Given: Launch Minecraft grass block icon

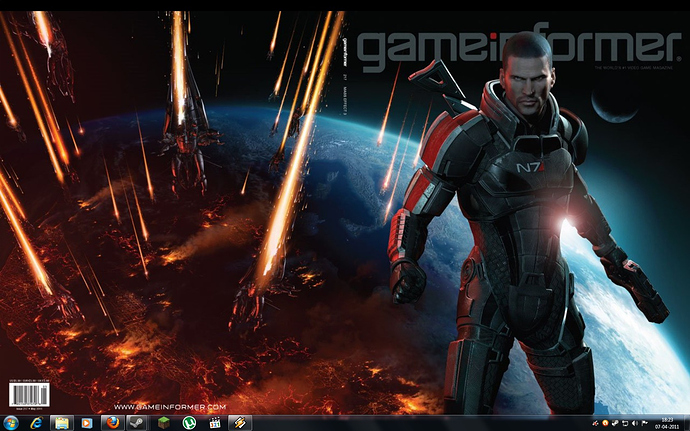Looking at the screenshot, I should [x=163, y=422].
